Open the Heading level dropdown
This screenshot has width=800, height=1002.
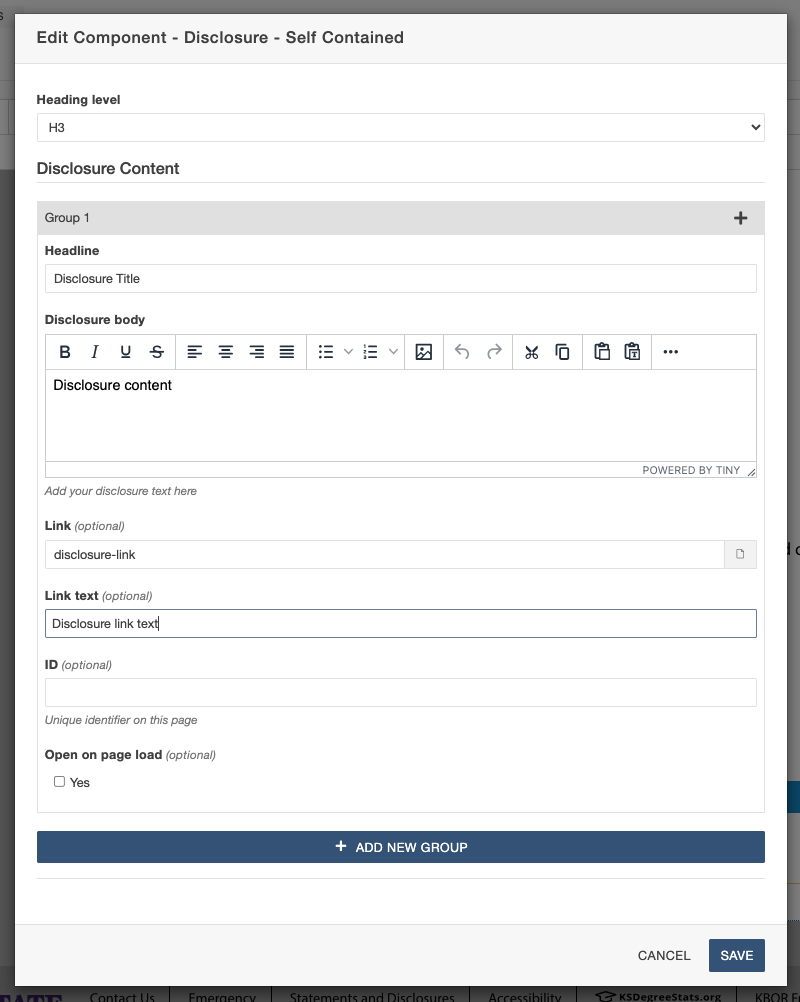pos(400,127)
